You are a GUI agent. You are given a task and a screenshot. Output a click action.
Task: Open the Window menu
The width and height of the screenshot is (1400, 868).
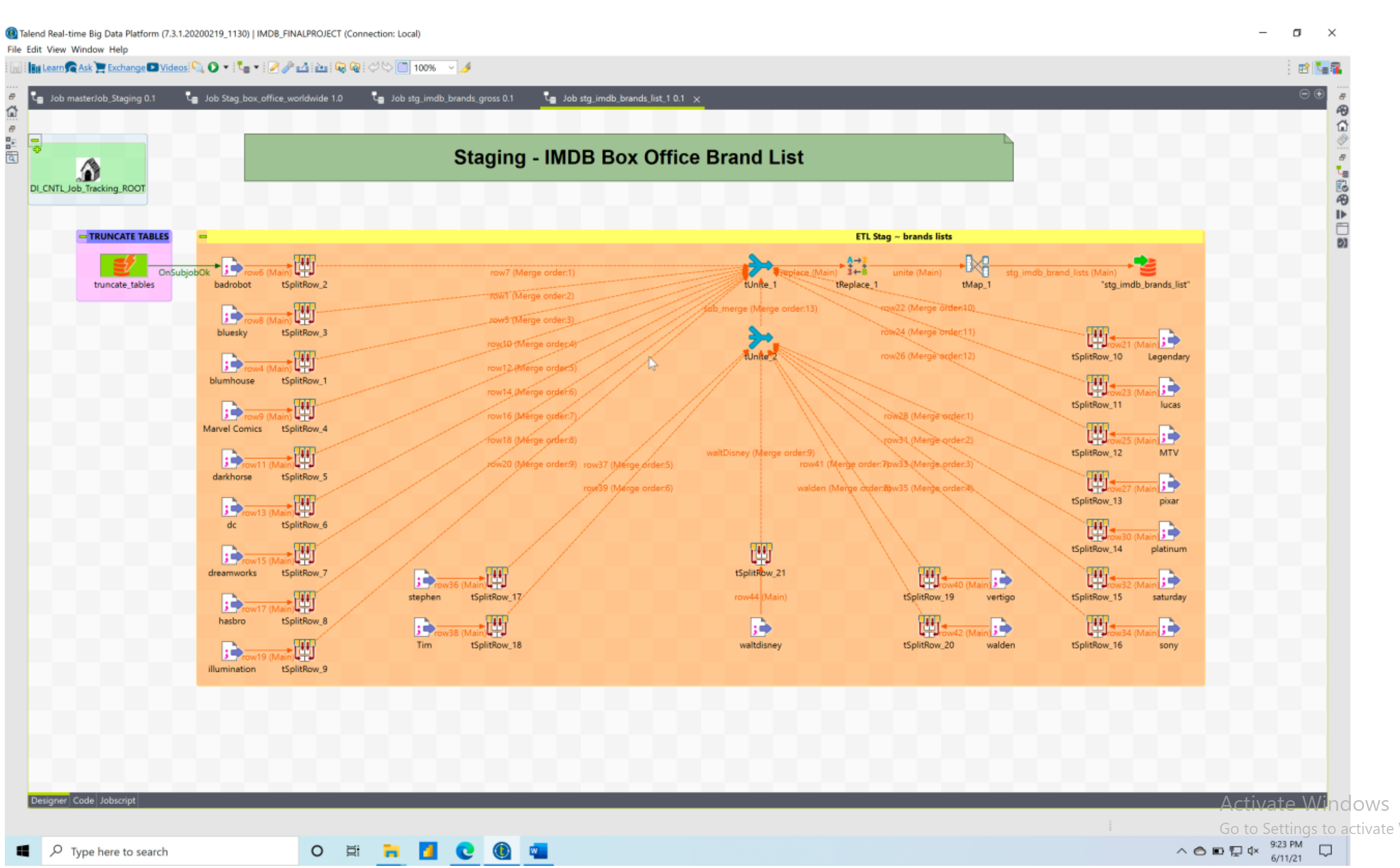(87, 50)
